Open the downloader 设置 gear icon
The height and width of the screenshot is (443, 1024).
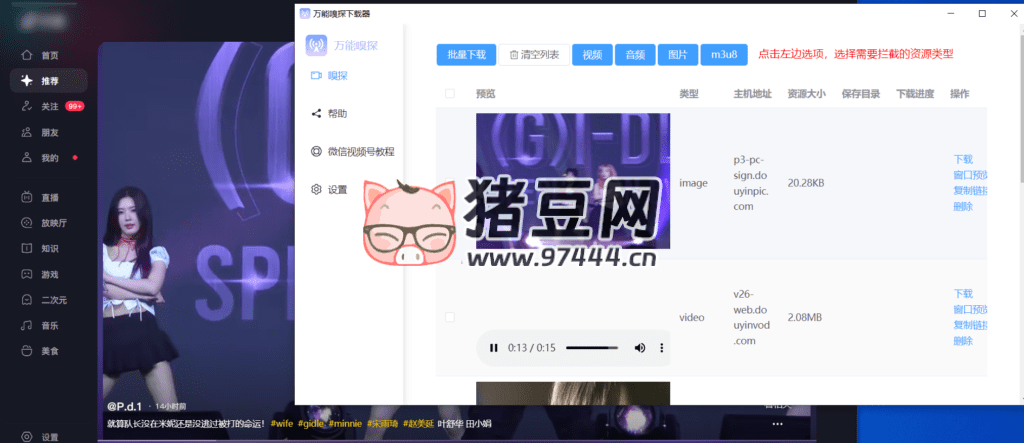(x=317, y=189)
